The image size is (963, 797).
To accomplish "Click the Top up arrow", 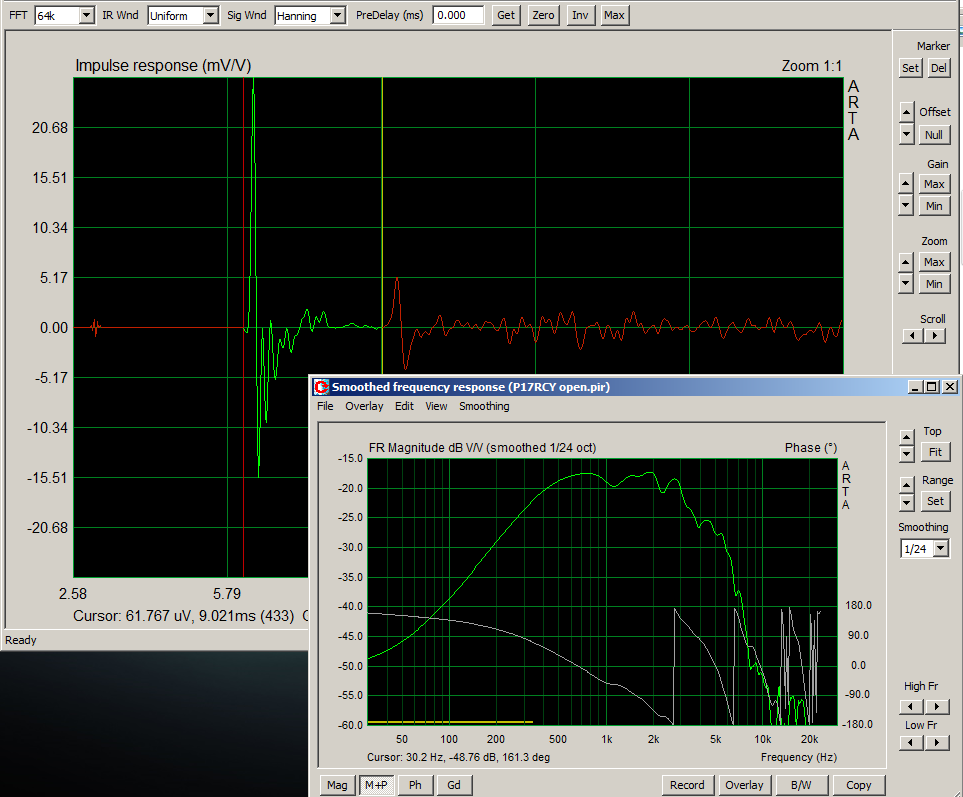I will tap(906, 437).
